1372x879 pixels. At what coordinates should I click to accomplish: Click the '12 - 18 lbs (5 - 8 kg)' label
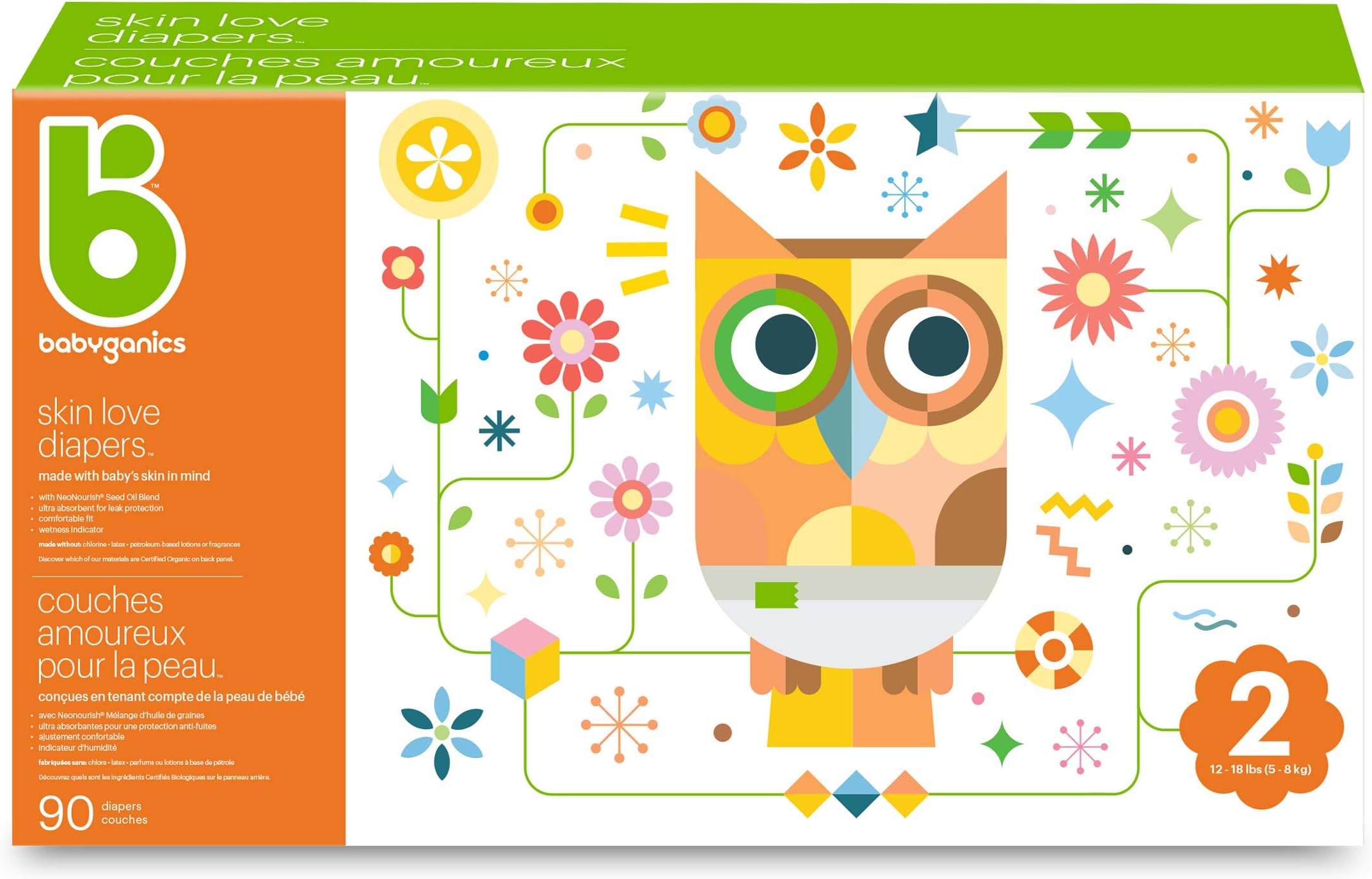pos(1260,769)
